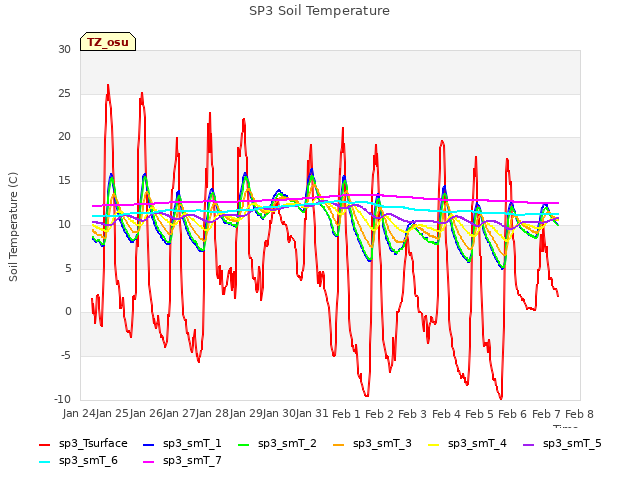The height and width of the screenshot is (480, 640).
Task: Click the 5 y-axis tick label
Action: coord(68,269)
